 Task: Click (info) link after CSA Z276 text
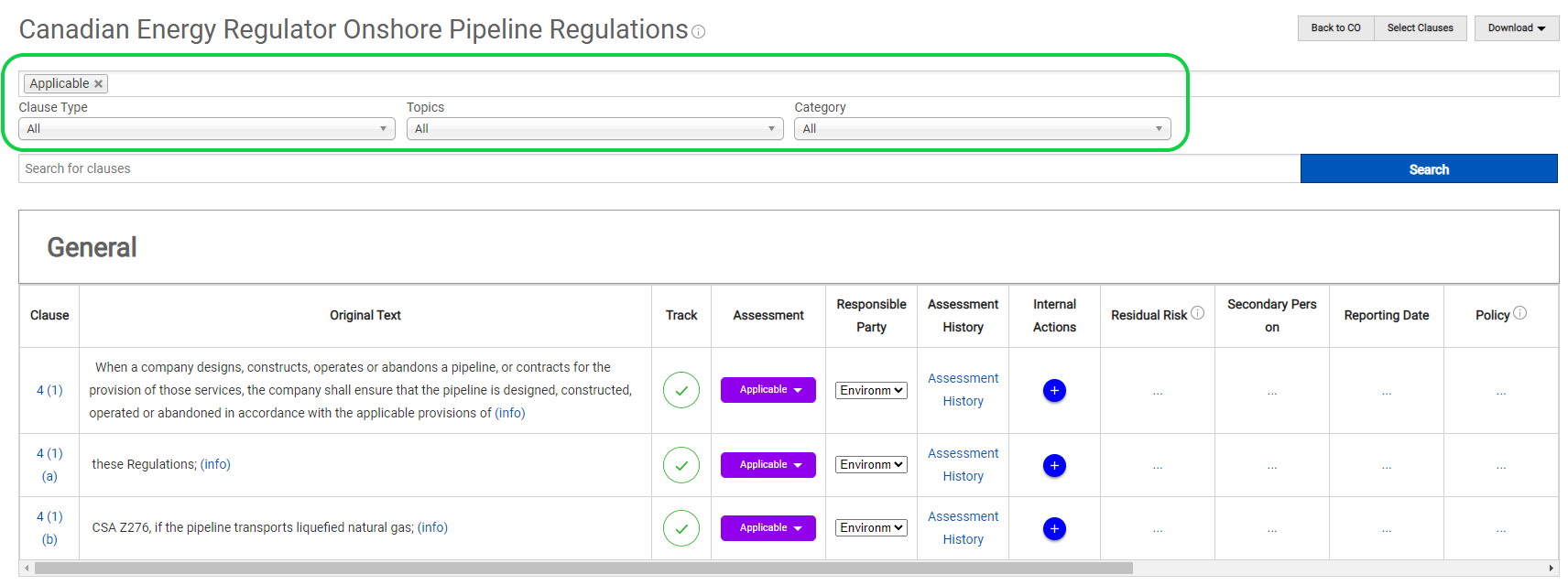click(432, 527)
